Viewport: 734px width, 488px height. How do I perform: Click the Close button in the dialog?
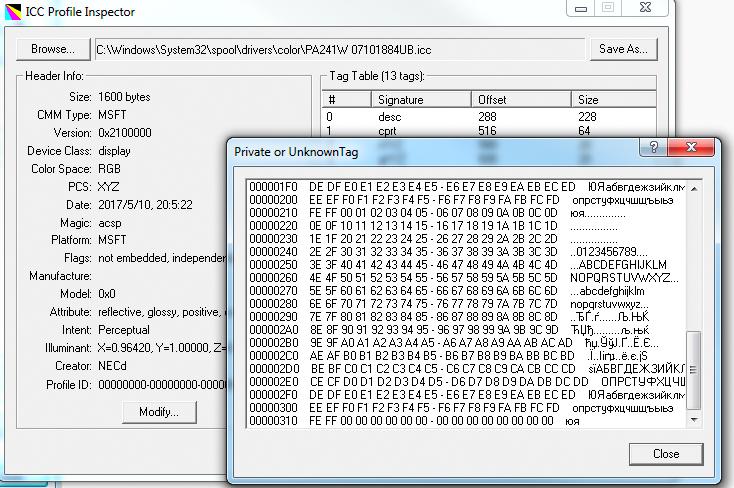coord(666,454)
